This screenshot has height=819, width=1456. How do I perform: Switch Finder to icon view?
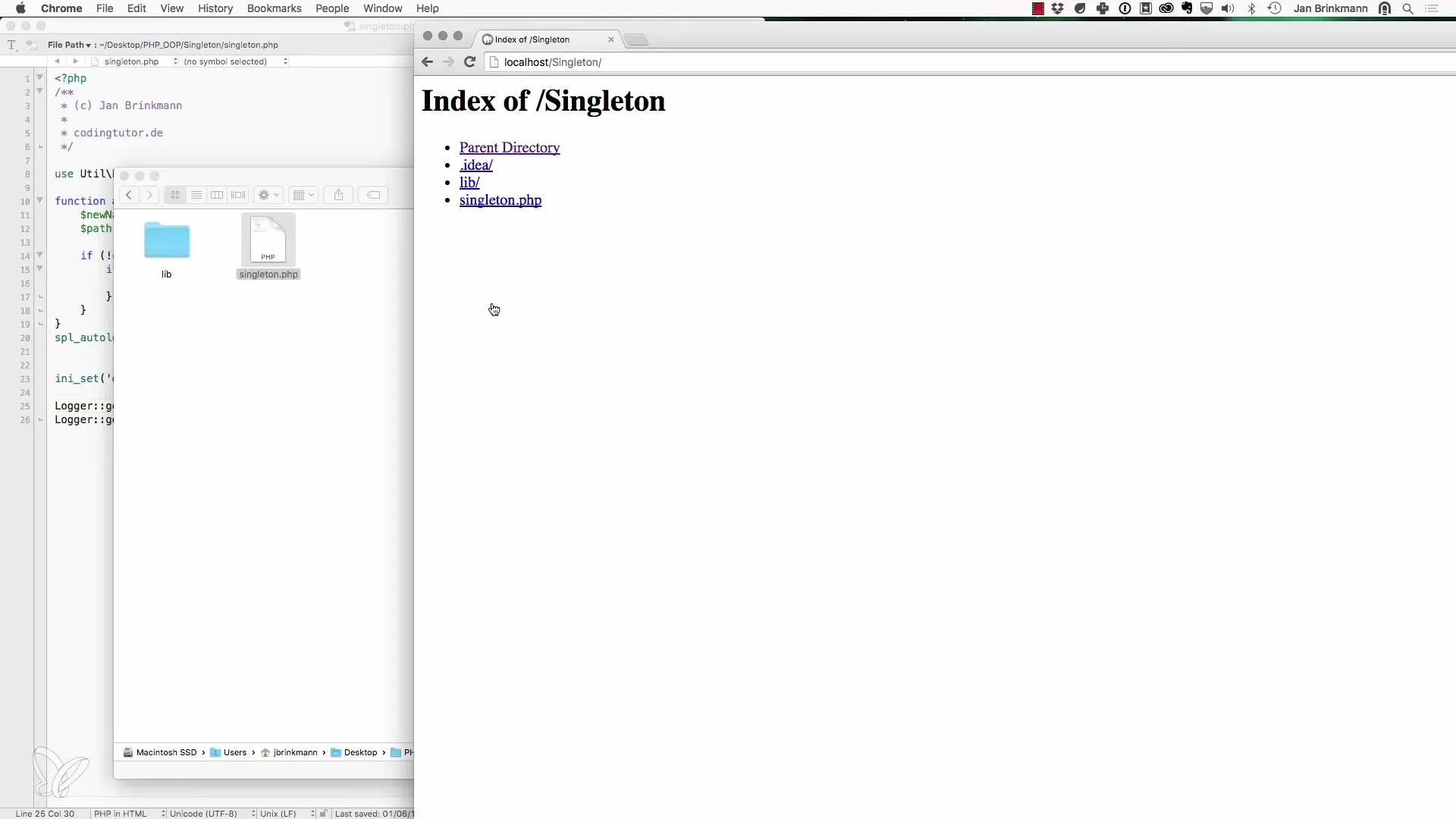pos(175,195)
